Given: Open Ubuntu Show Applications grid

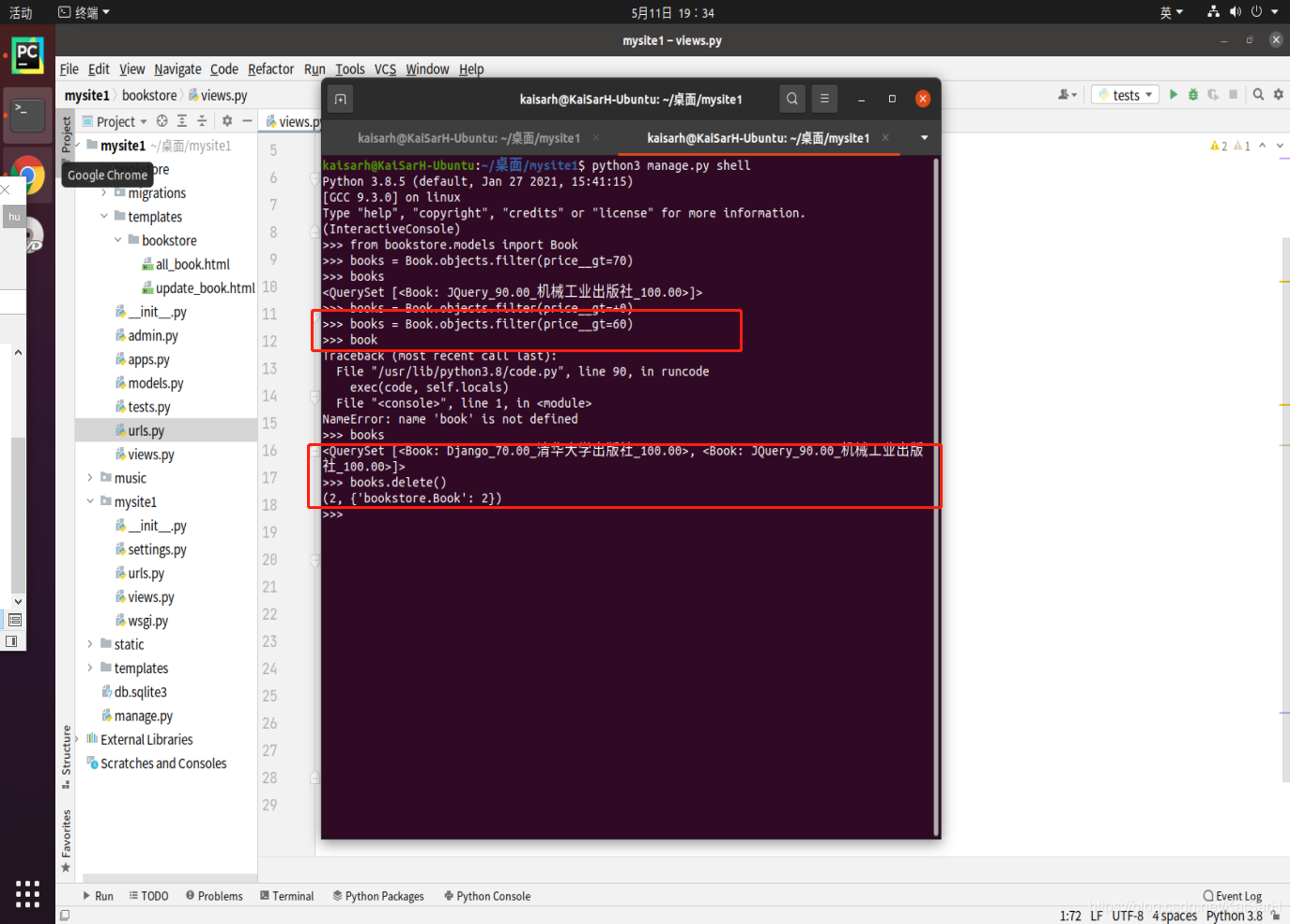Looking at the screenshot, I should click(27, 893).
